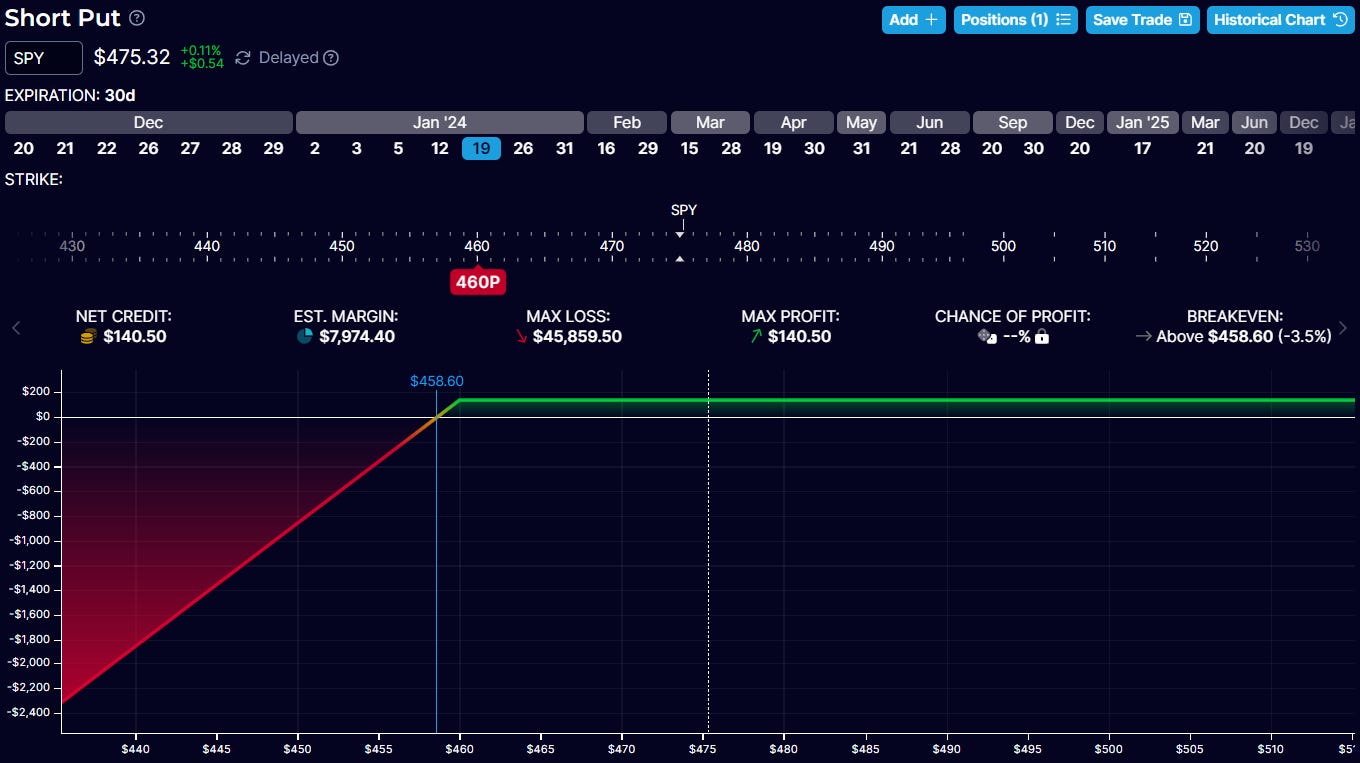
Task: Click the red down arrow beside Max Loss
Action: point(521,337)
